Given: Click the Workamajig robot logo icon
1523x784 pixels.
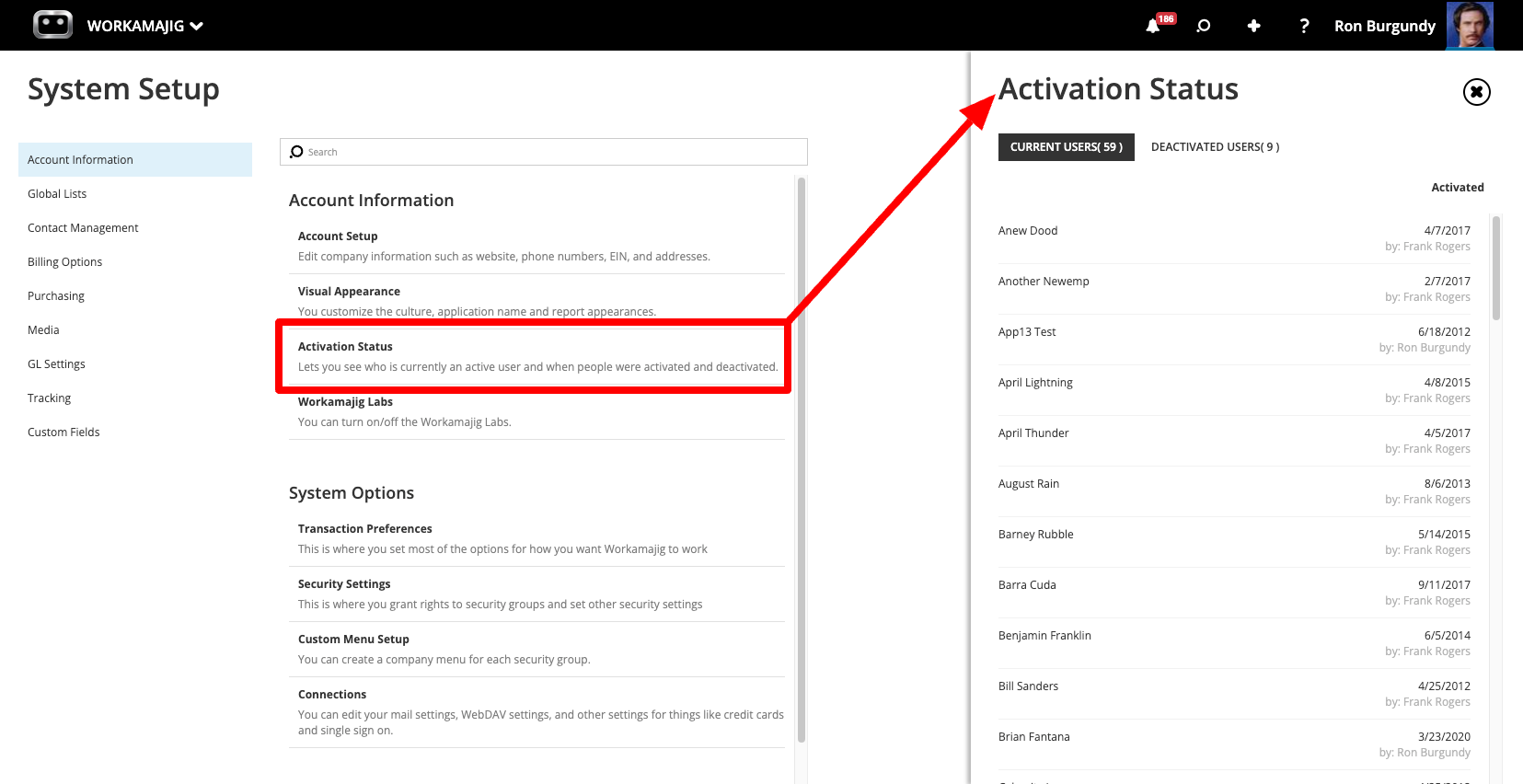Looking at the screenshot, I should 52,25.
